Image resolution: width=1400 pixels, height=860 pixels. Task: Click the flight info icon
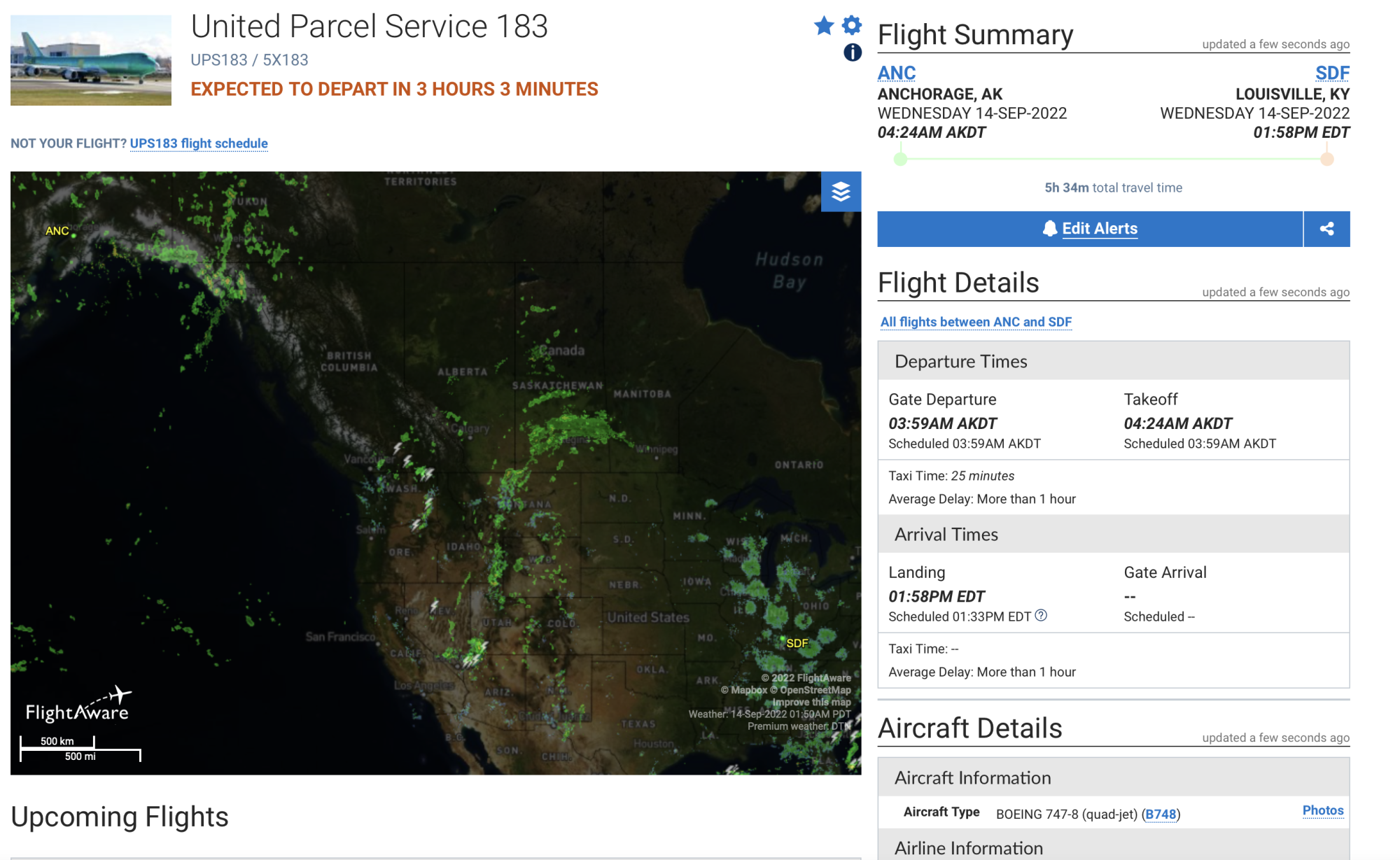click(x=852, y=52)
